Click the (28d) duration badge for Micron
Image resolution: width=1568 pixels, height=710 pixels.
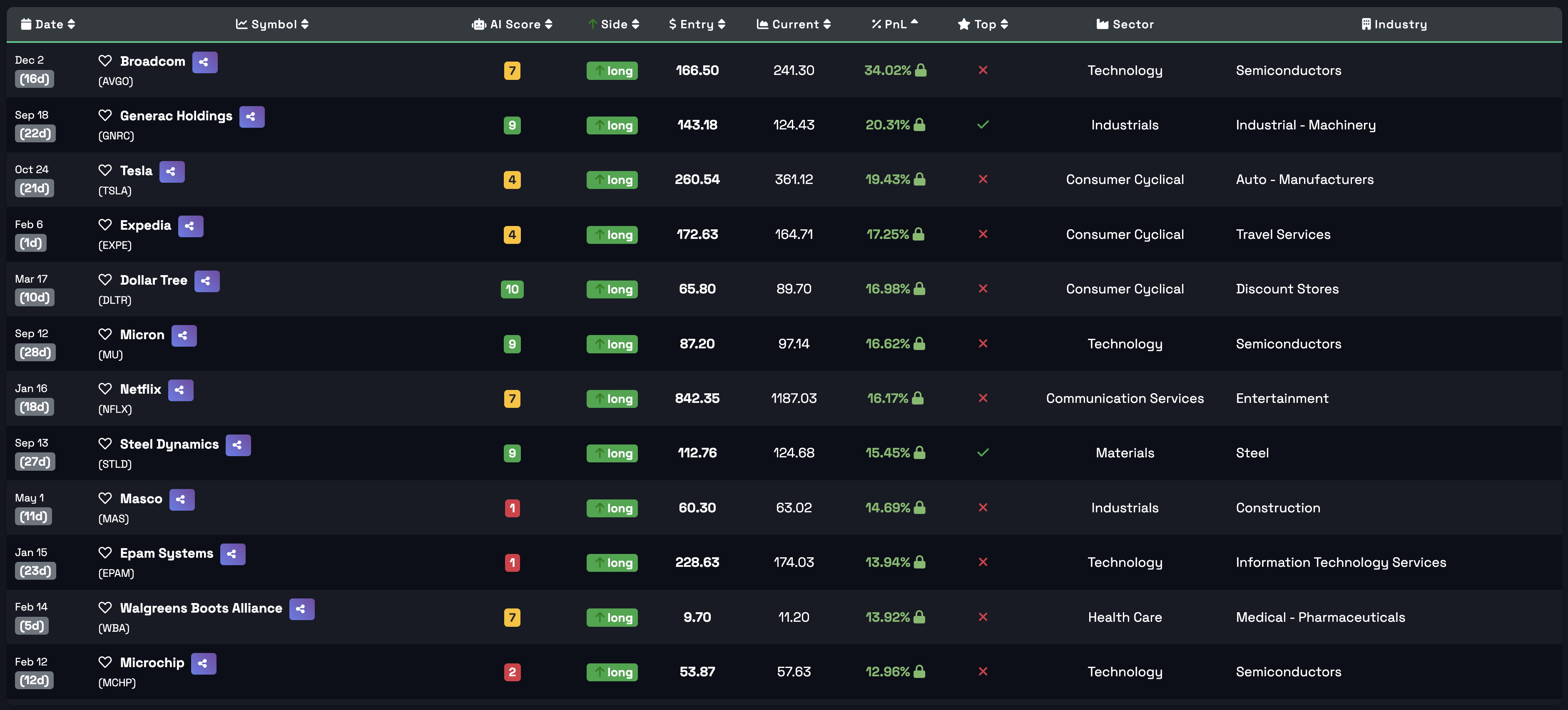[x=35, y=352]
